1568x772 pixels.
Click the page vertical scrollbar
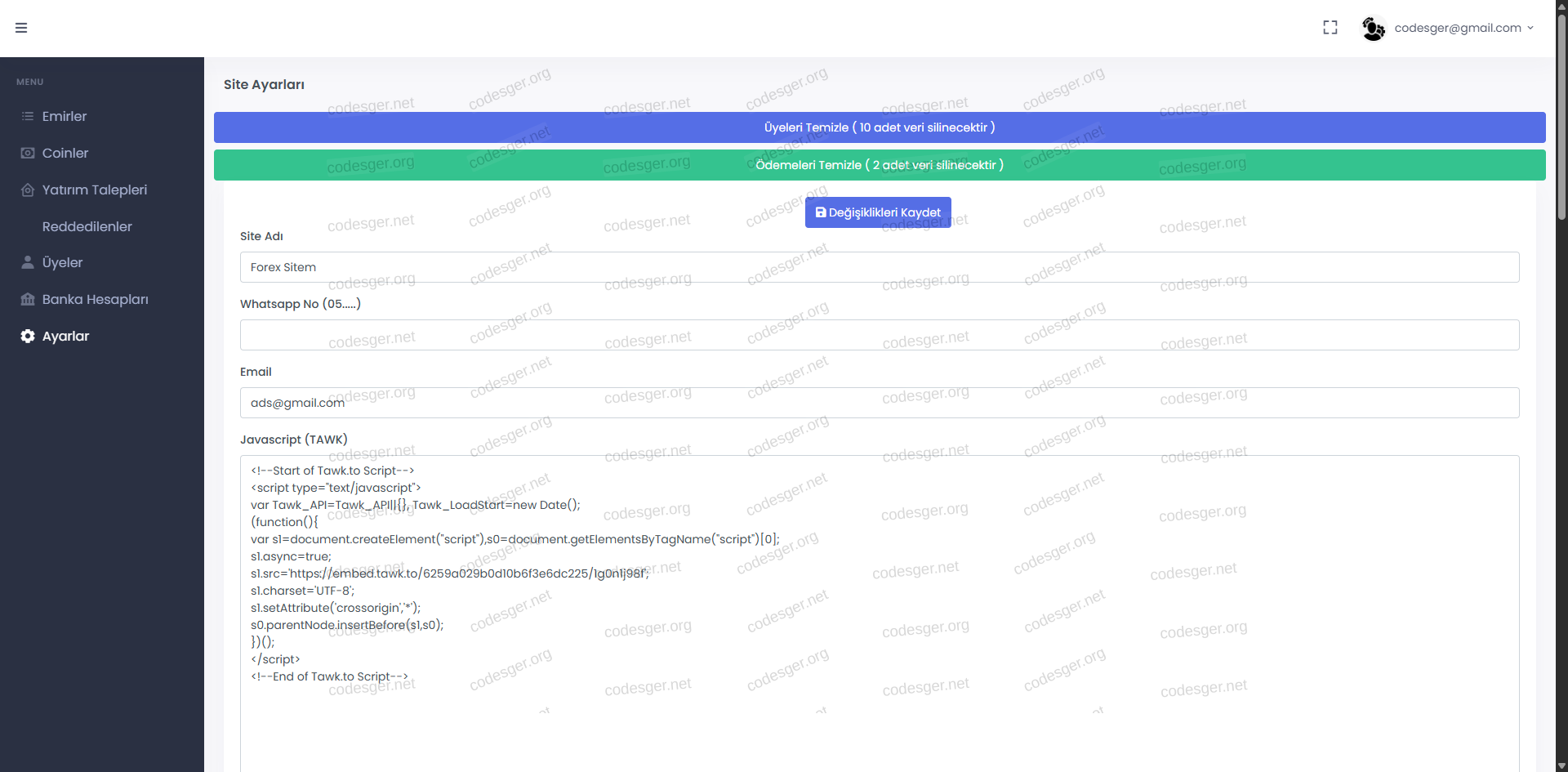click(1561, 114)
